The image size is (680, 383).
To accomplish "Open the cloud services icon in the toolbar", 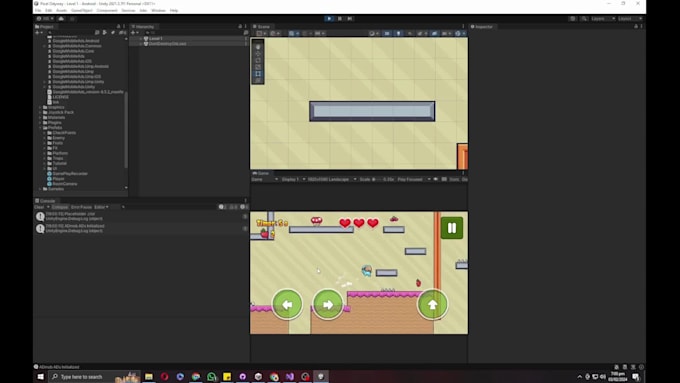I will click(61, 19).
